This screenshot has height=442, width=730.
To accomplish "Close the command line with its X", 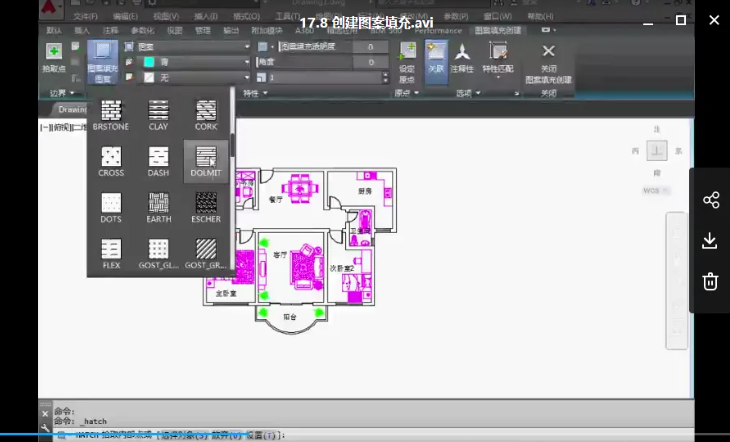I will (45, 414).
